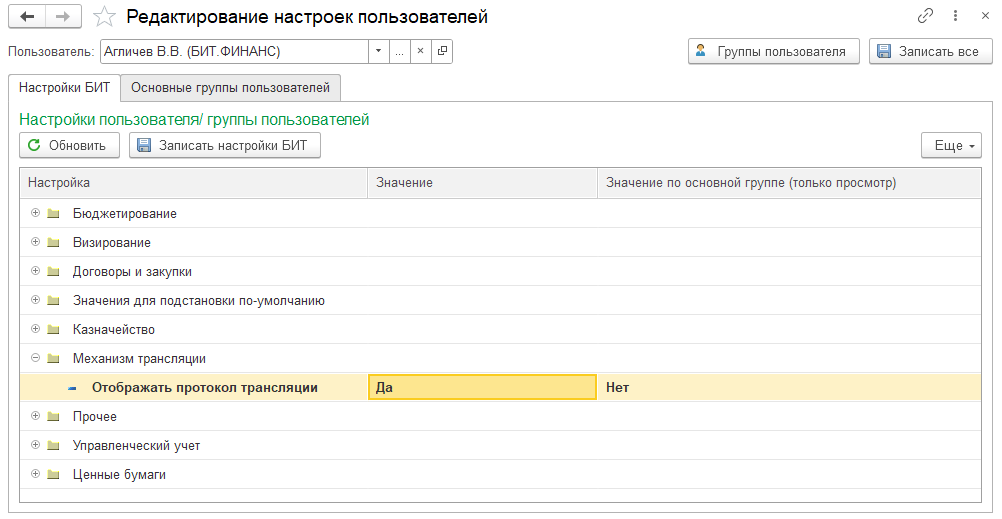Open Группы пользователя button
1002x519 pixels.
pos(773,52)
